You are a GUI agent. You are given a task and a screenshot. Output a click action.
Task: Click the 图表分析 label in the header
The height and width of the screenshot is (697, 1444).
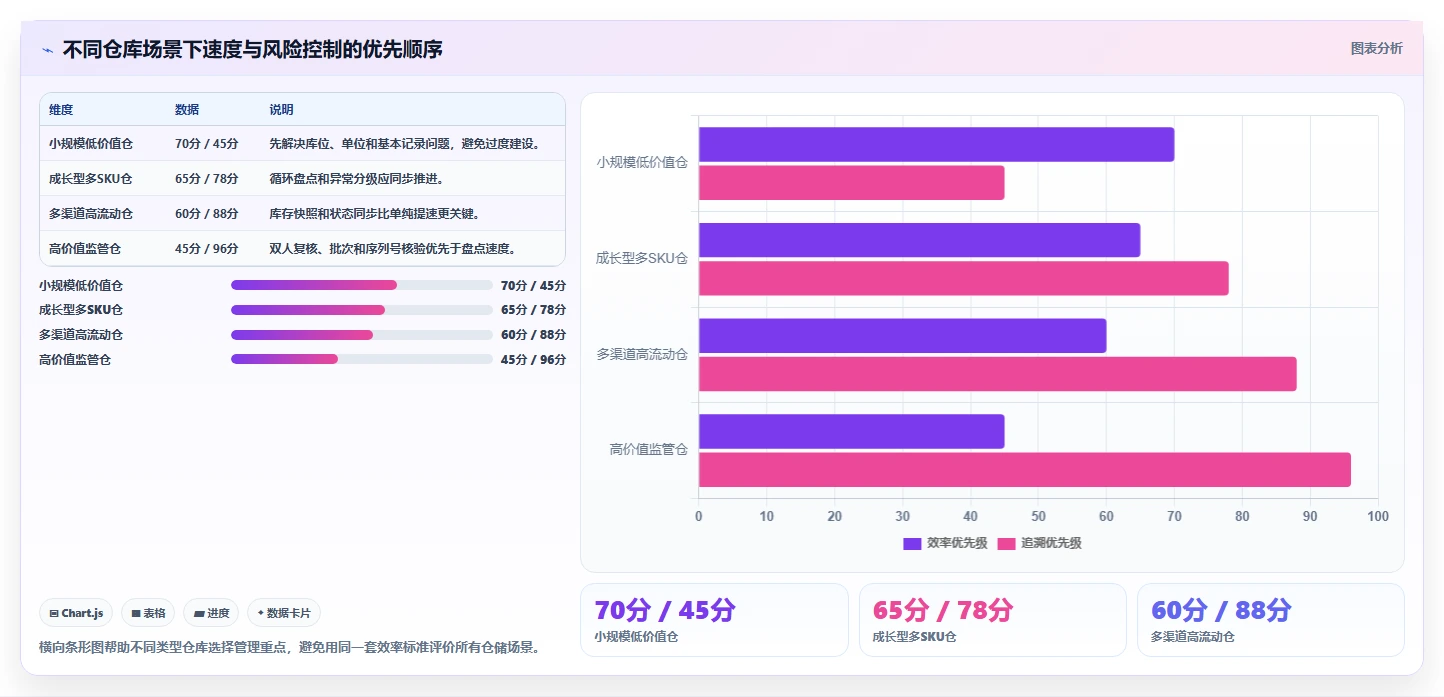coord(1376,48)
